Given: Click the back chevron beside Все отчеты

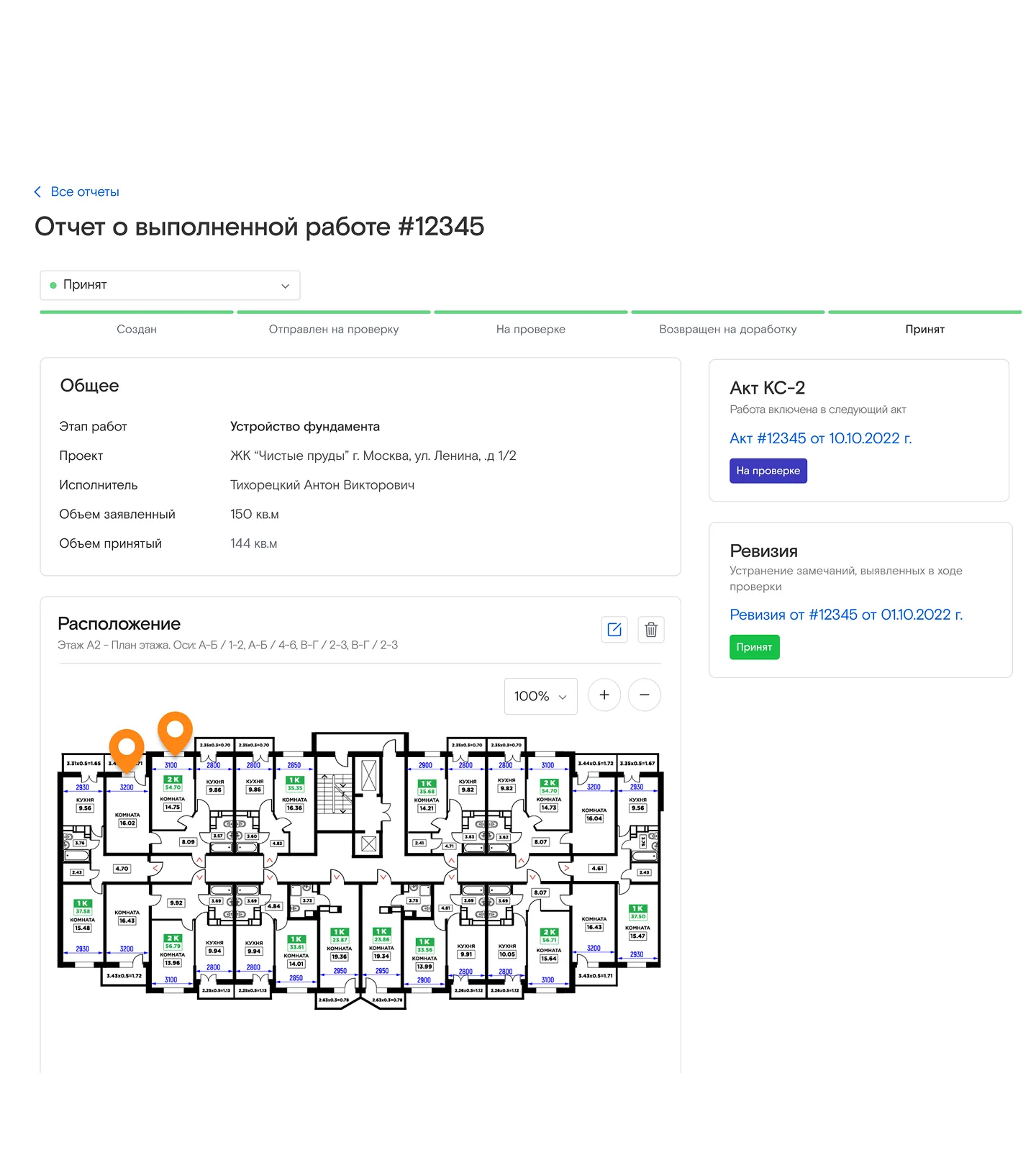Looking at the screenshot, I should (37, 192).
